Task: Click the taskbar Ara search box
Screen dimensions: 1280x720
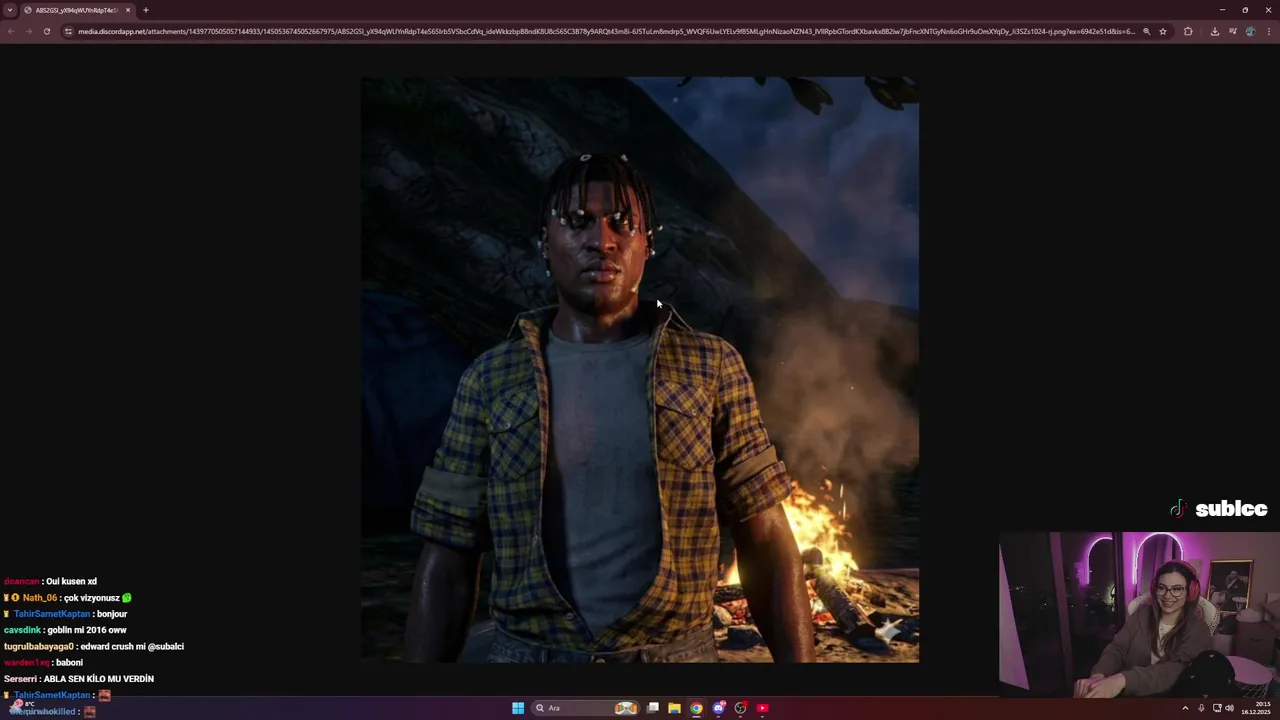Action: point(585,708)
